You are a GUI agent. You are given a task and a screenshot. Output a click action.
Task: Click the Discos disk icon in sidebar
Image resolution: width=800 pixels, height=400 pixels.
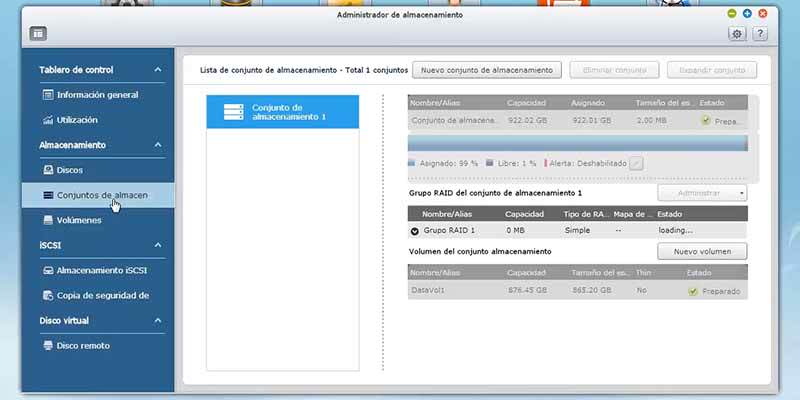pos(48,170)
